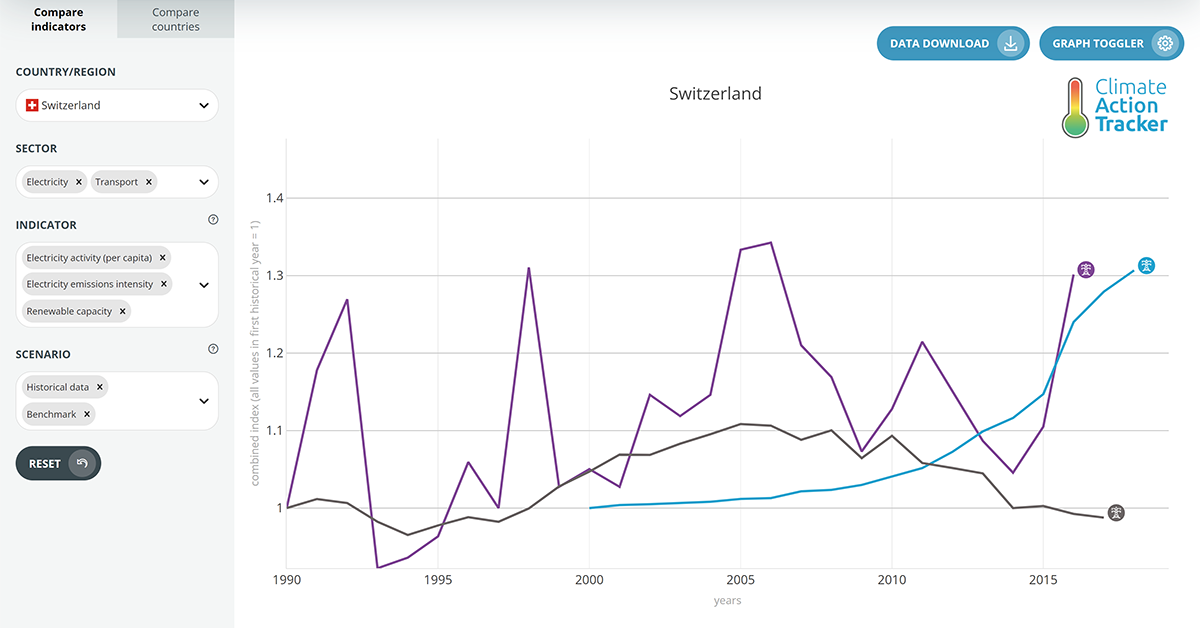Expand the Sector selection dropdown
This screenshot has height=628, width=1200.
(x=203, y=181)
